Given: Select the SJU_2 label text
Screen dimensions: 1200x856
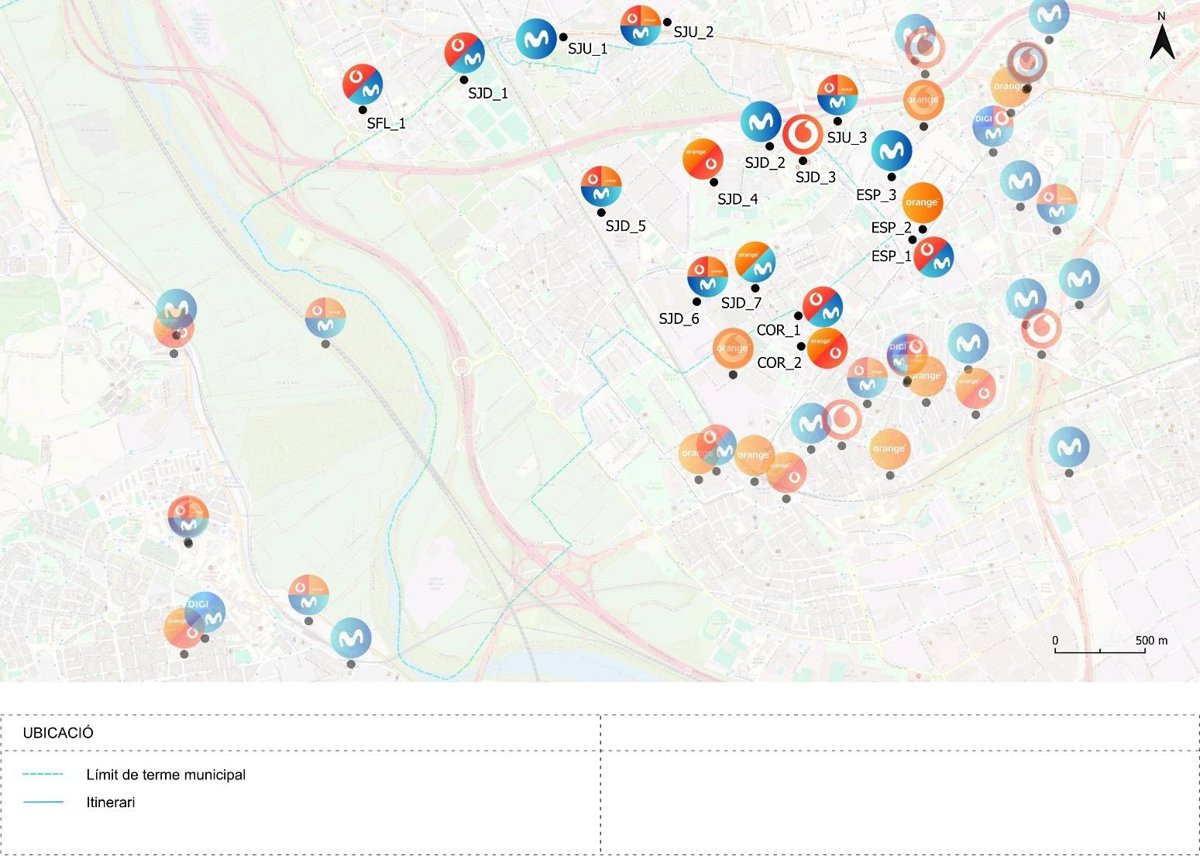Looking at the screenshot, I should coord(694,32).
